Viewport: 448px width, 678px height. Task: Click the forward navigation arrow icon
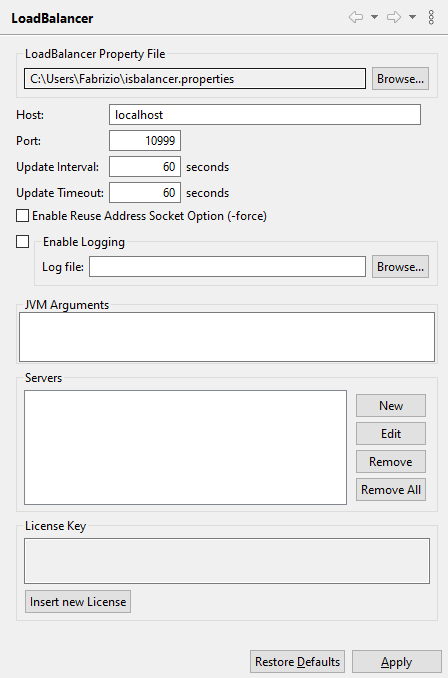pos(394,17)
